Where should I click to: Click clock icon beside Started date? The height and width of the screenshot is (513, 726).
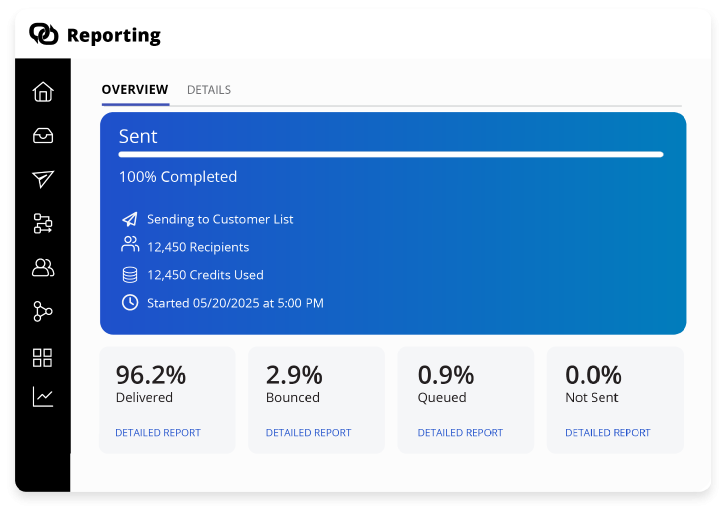[130, 302]
